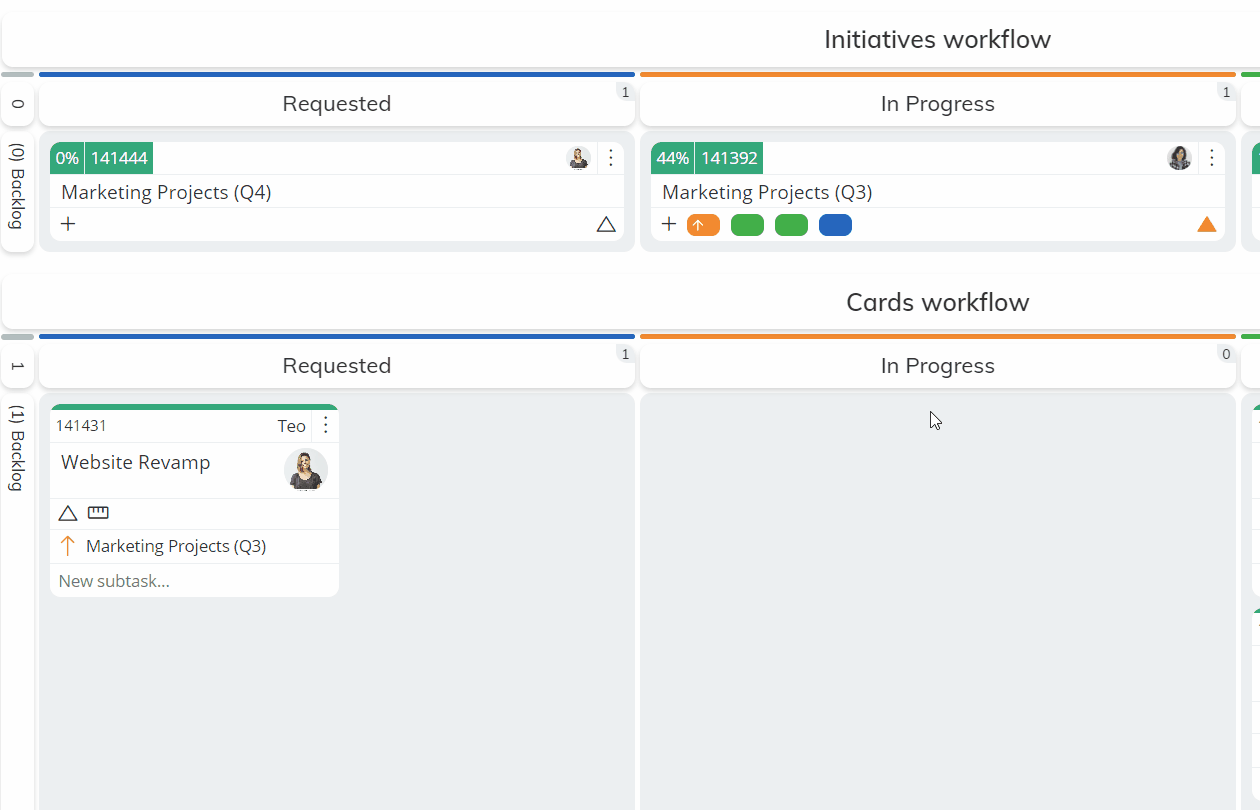Click the plus icon on card 141392

coord(668,224)
